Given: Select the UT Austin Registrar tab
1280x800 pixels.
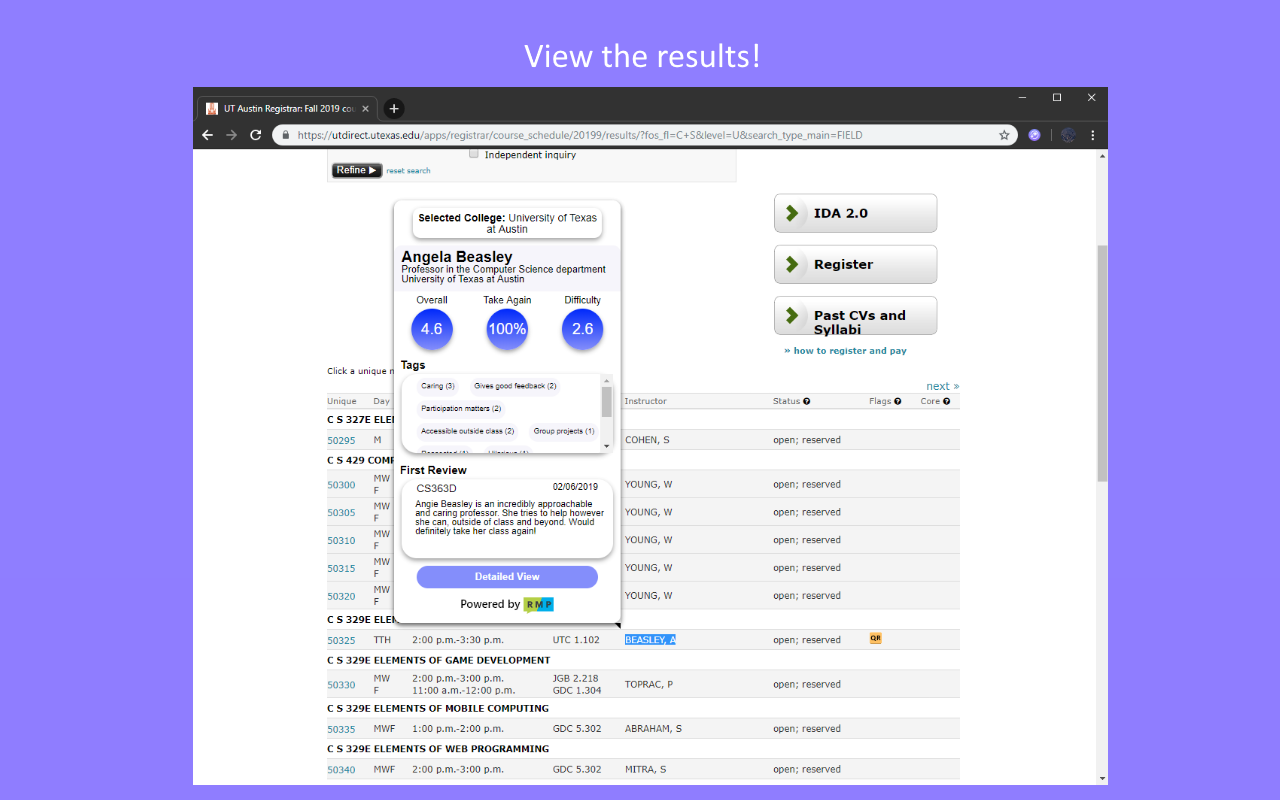Looking at the screenshot, I should point(288,108).
